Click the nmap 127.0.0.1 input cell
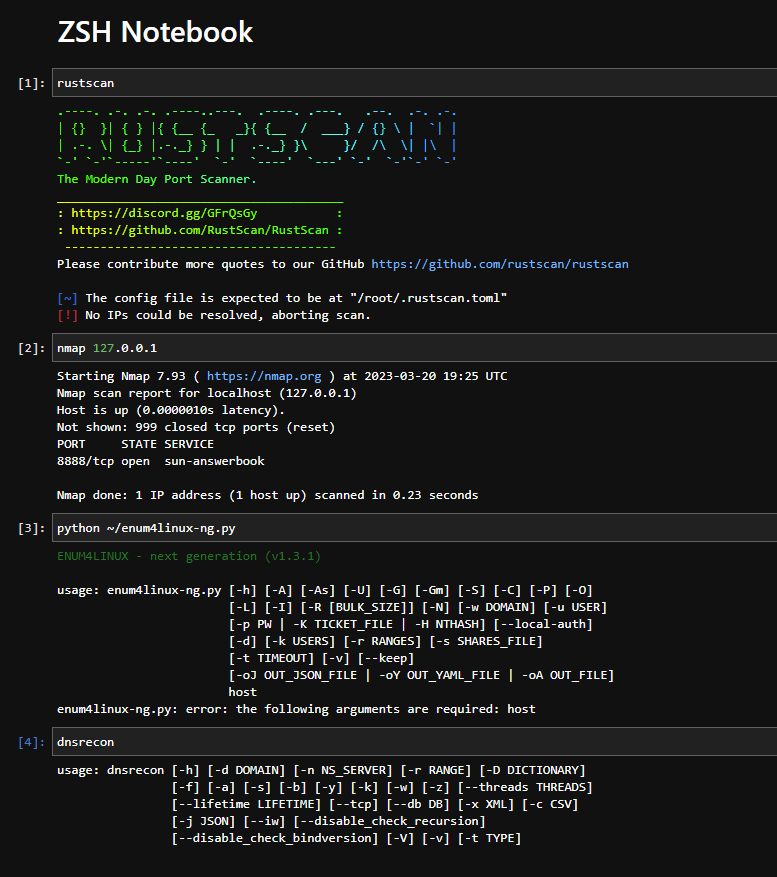 (415, 348)
